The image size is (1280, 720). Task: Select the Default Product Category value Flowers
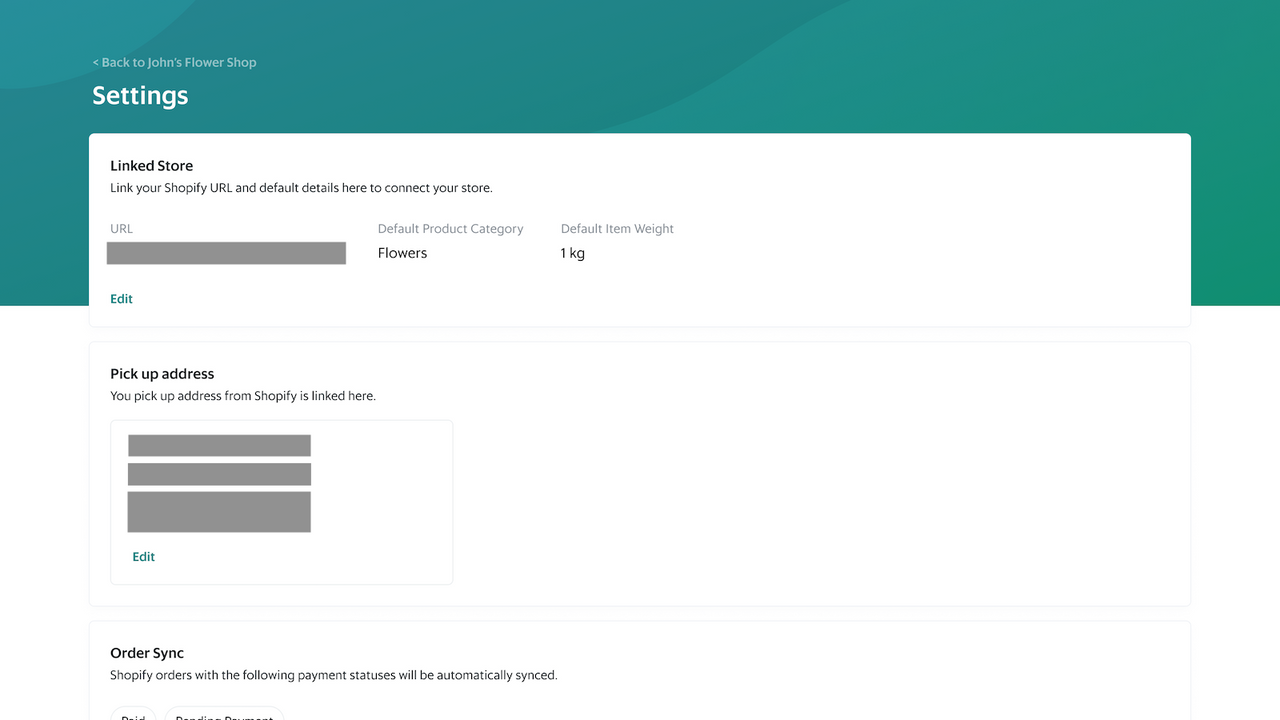(x=402, y=253)
